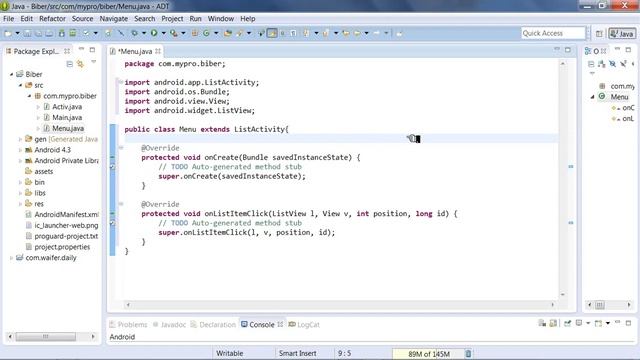Click Clear Console icon in Console toolbar
The width and height of the screenshot is (640, 360).
(542, 323)
